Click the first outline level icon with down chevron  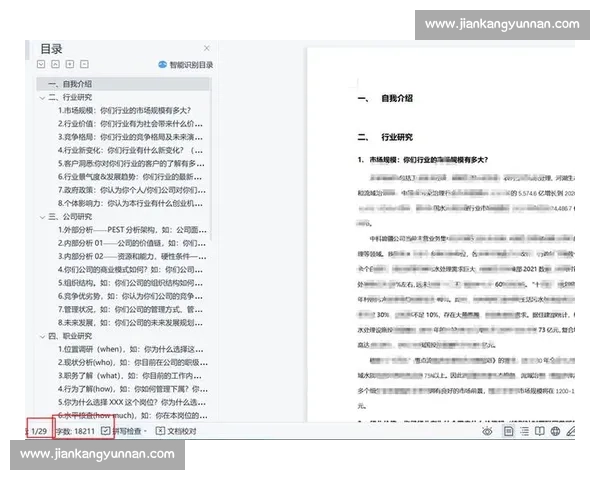pyautogui.click(x=41, y=64)
